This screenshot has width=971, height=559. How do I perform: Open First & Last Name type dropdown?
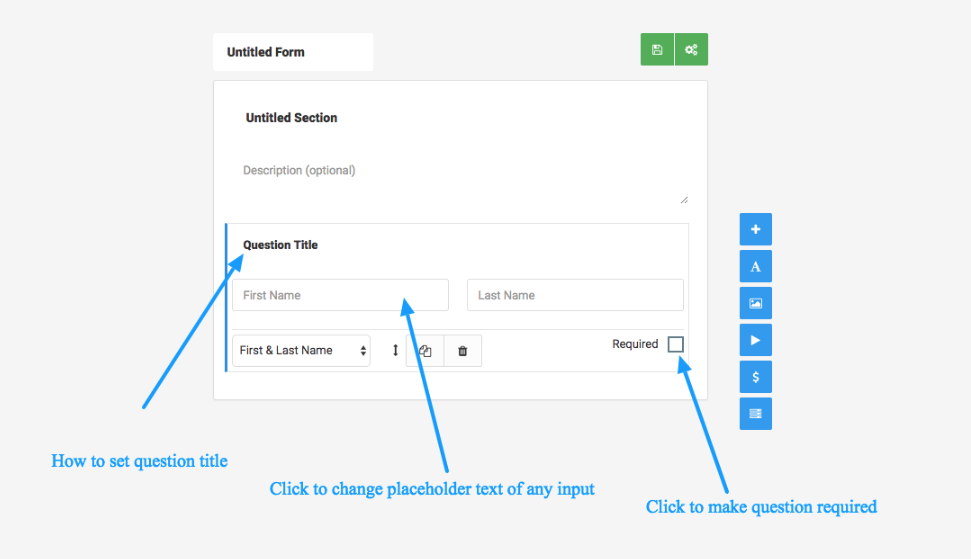(x=301, y=351)
